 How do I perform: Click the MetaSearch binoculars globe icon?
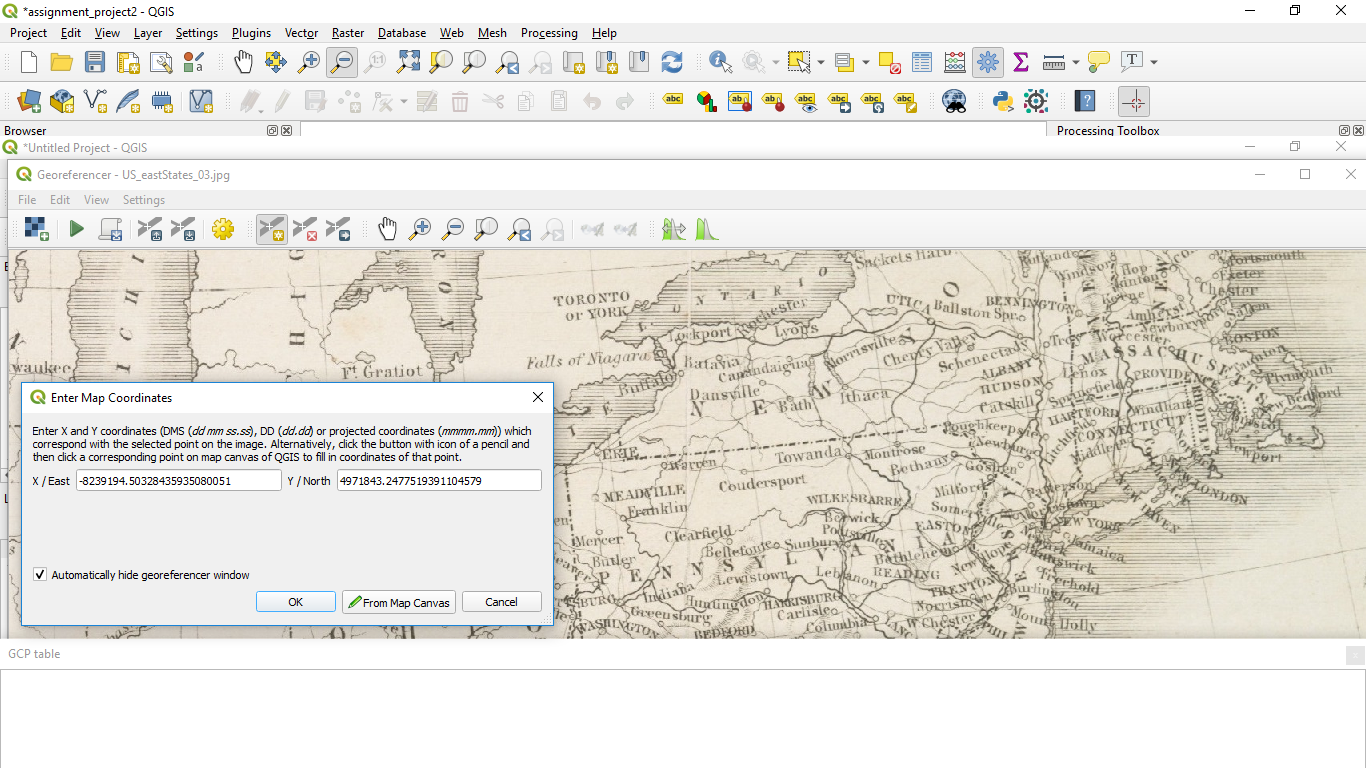tap(955, 101)
